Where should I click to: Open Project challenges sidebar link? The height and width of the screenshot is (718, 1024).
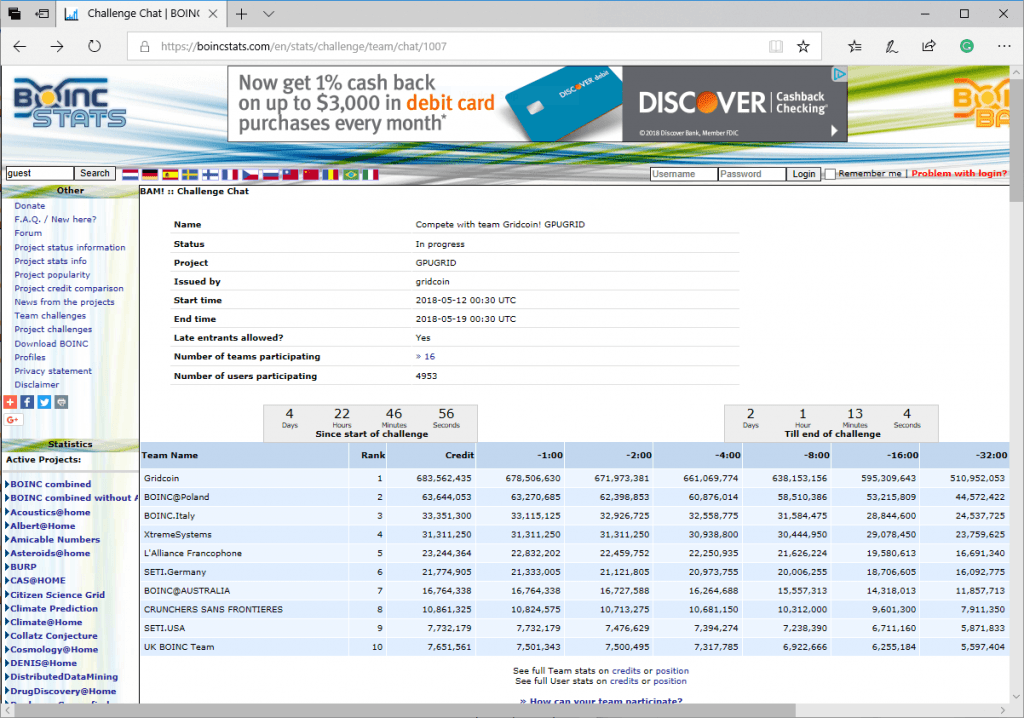pos(54,329)
